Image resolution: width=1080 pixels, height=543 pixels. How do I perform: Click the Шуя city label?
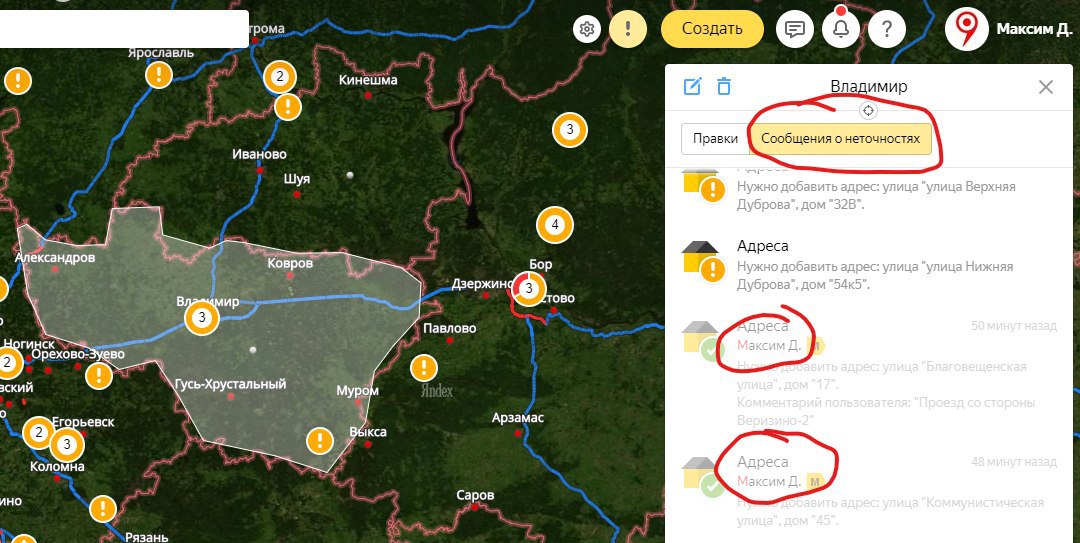click(297, 179)
